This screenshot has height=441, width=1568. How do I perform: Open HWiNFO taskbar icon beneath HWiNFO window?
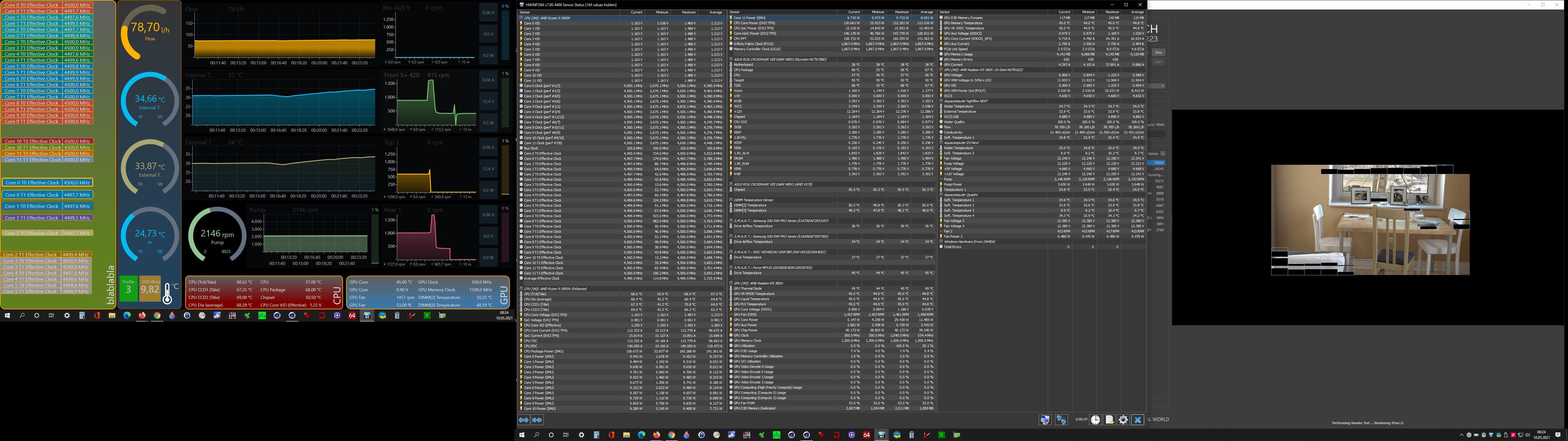pos(881,435)
